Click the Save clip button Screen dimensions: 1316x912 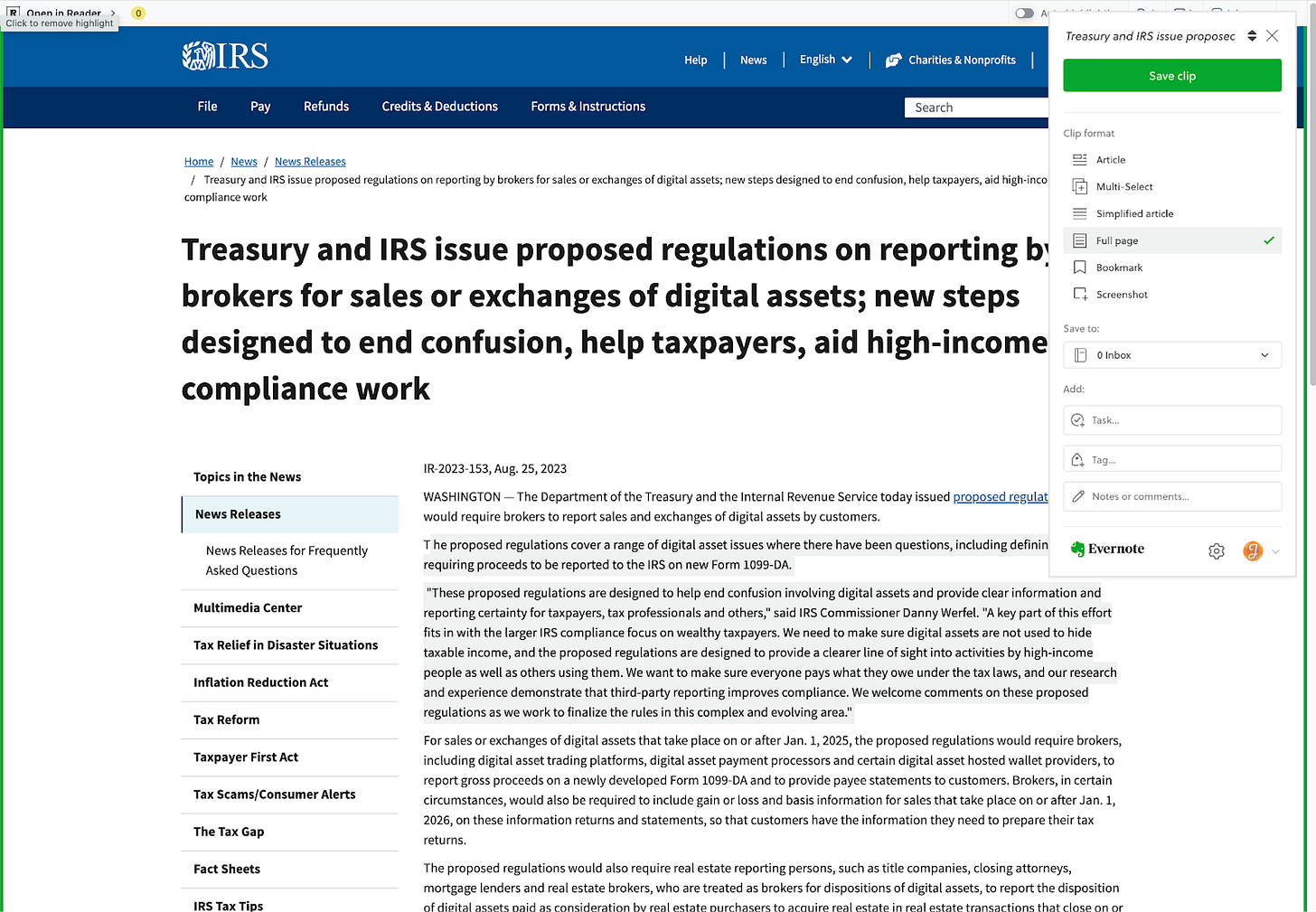(x=1172, y=76)
